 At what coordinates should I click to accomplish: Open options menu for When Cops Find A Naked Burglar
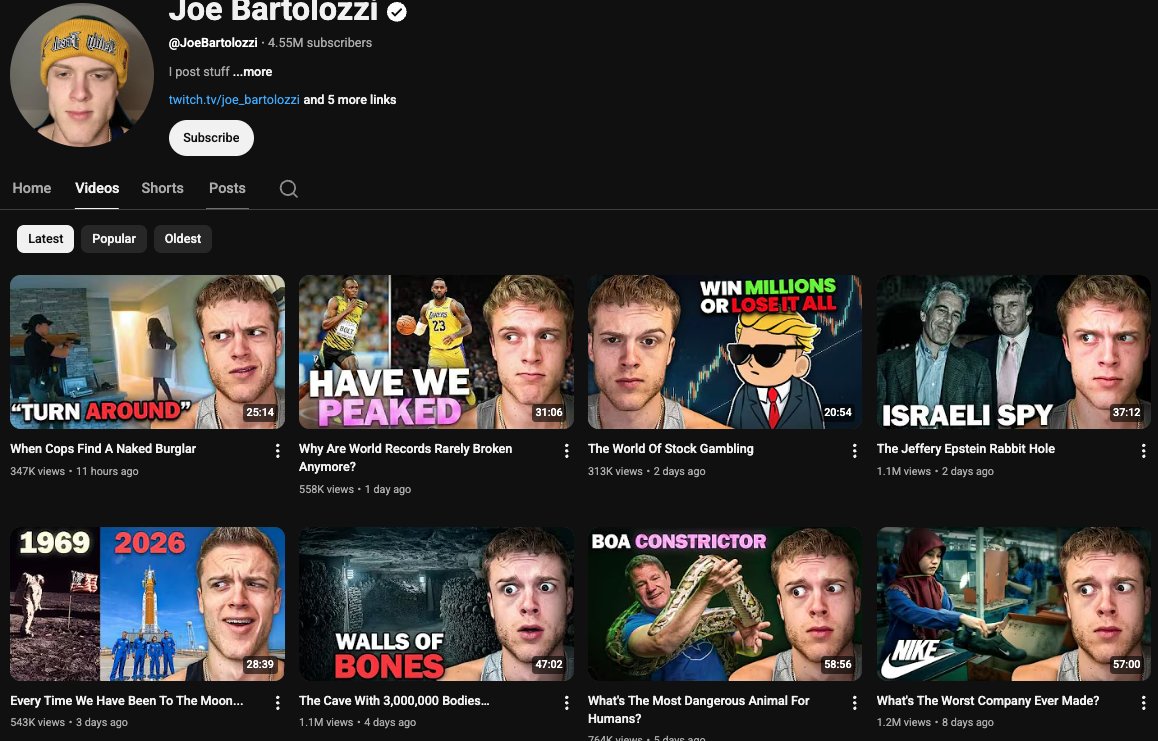coord(278,451)
